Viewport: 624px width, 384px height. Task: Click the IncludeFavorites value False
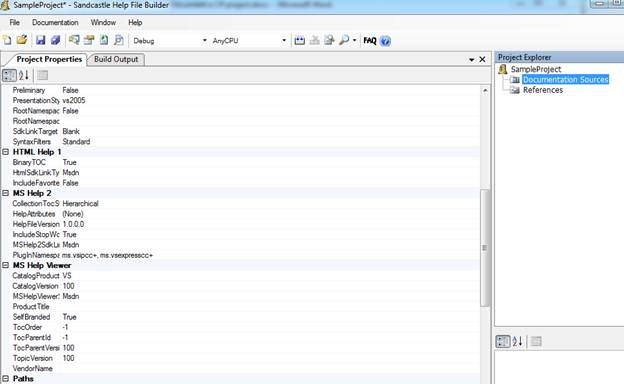(x=70, y=183)
